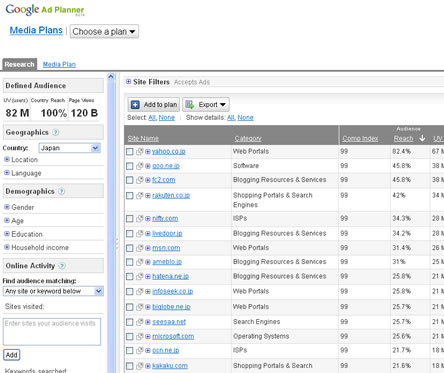Open infoseek.co.jp in new window icon
Image resolution: width=444 pixels, height=373 pixels.
click(x=140, y=292)
